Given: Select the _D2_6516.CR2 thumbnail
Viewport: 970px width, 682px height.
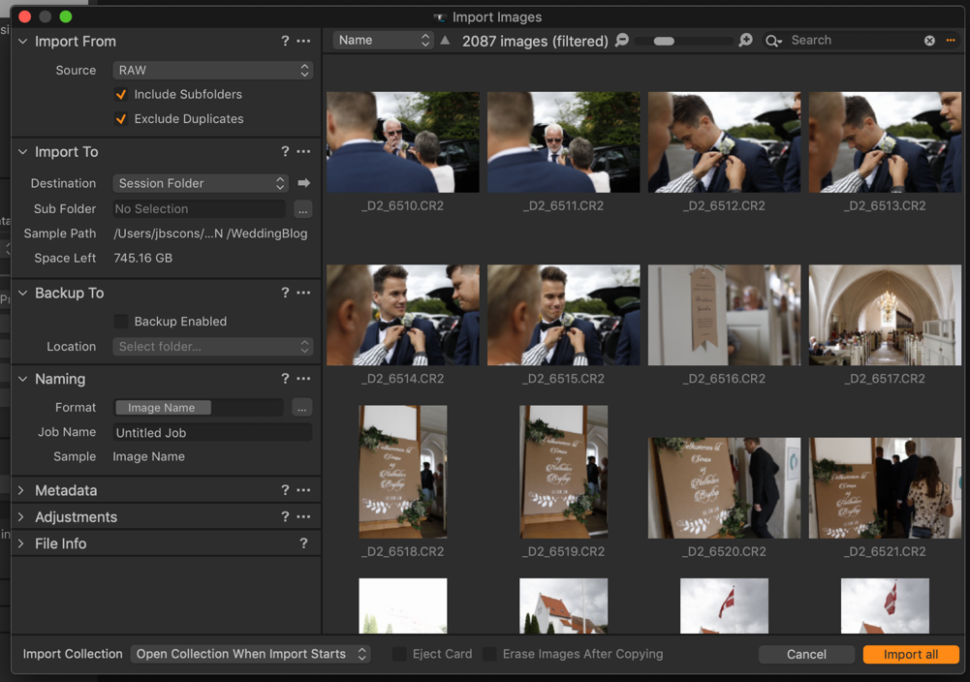Looking at the screenshot, I should (x=724, y=315).
